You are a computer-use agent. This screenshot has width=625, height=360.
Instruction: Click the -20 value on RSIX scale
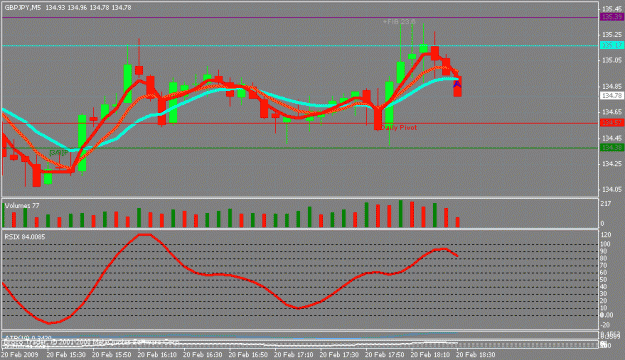(x=605, y=325)
